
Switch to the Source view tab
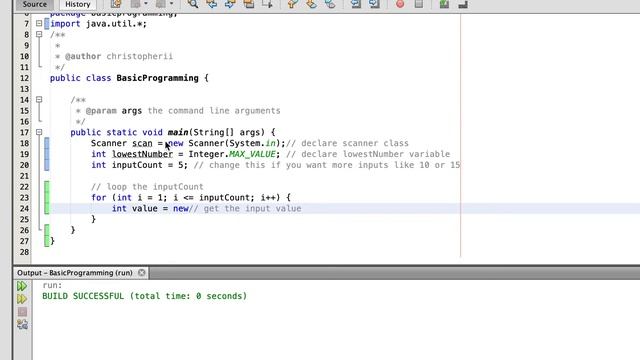[x=35, y=4]
